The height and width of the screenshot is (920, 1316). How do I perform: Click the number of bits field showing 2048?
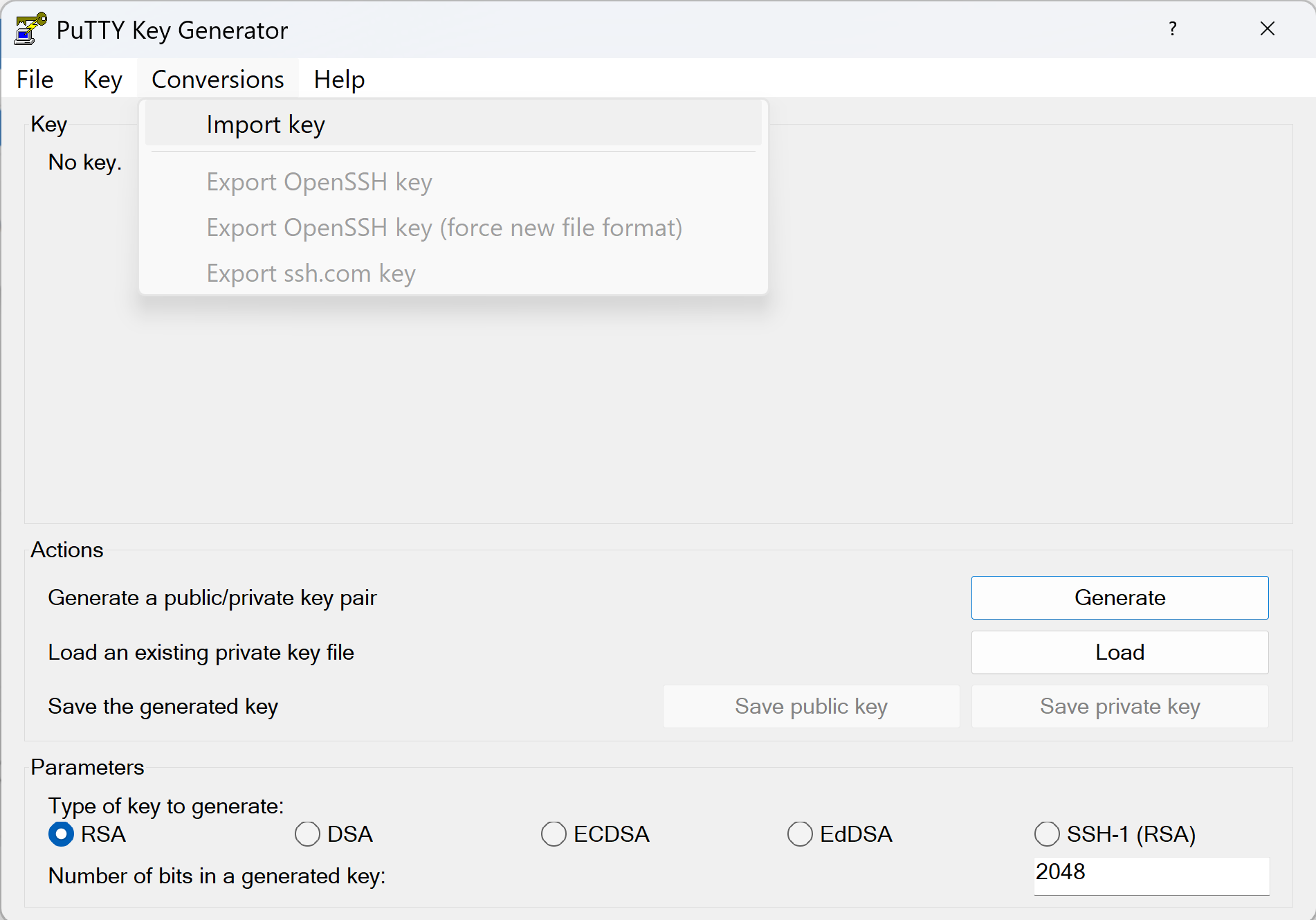(1151, 874)
